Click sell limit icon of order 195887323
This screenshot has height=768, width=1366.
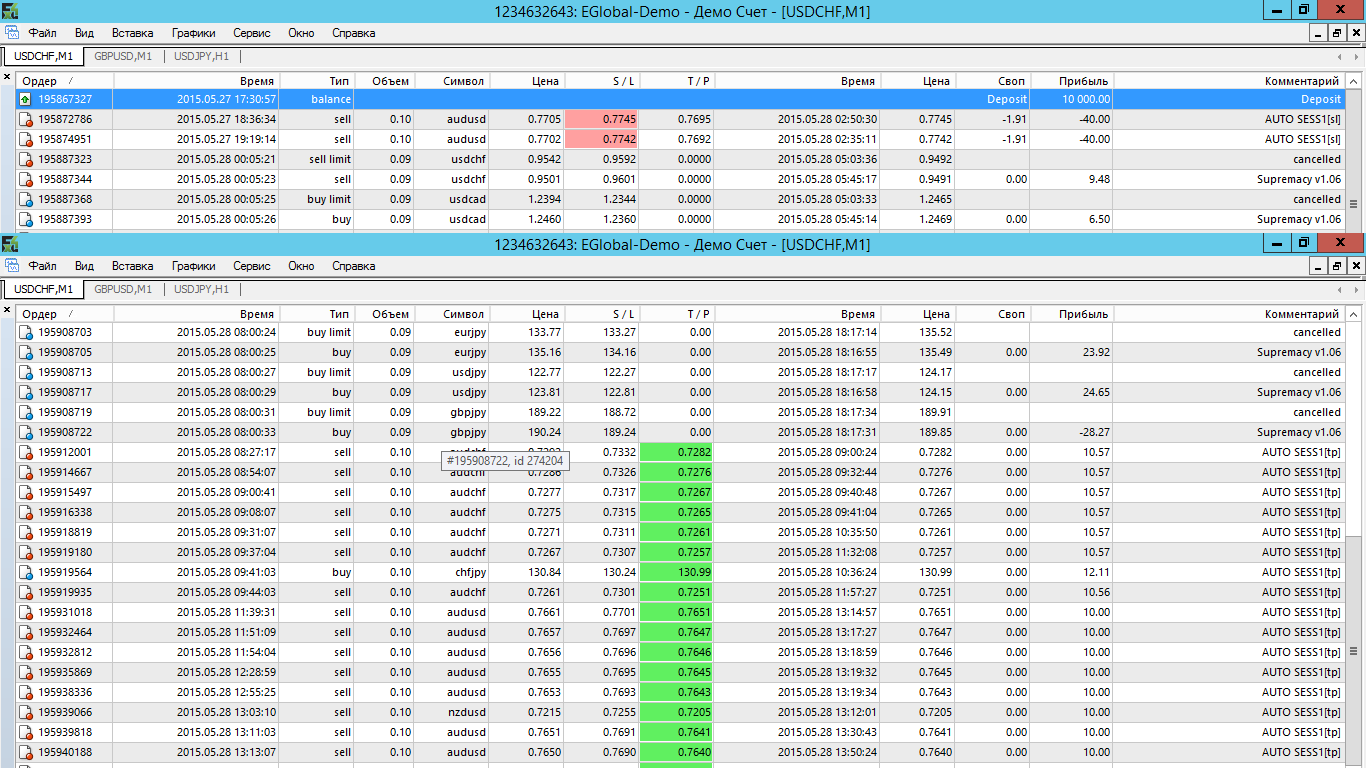pos(26,159)
